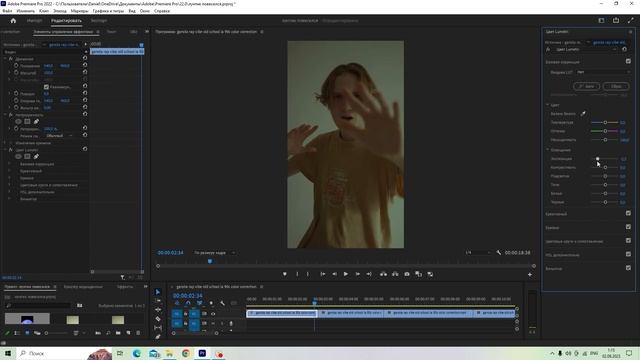Toggle the Snap magnet in timeline
This screenshot has width=640, height=360.
tap(188, 303)
